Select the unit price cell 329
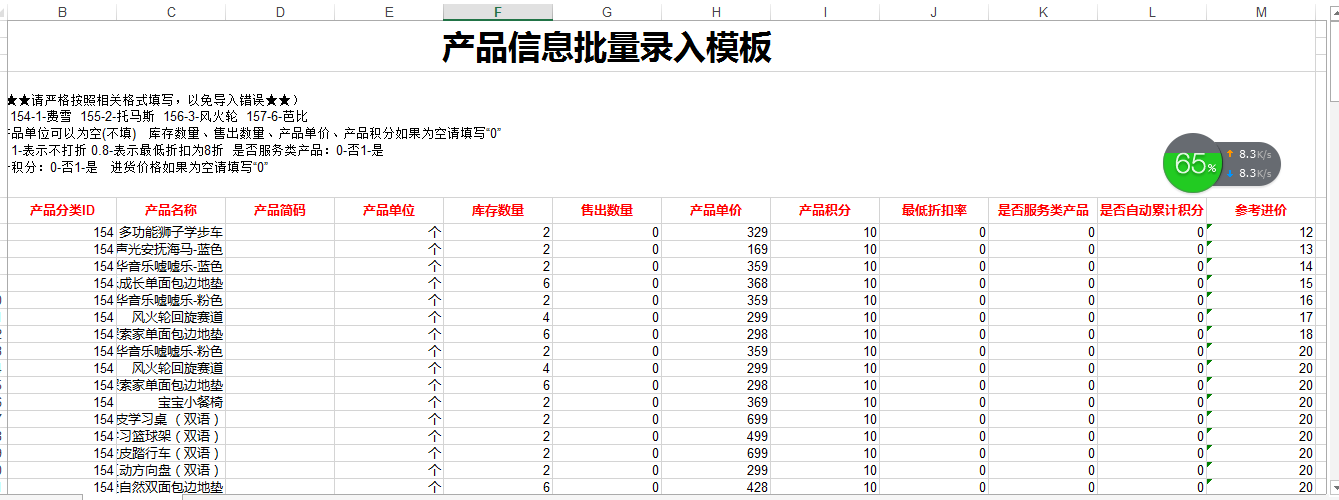1339x500 pixels. (716, 232)
